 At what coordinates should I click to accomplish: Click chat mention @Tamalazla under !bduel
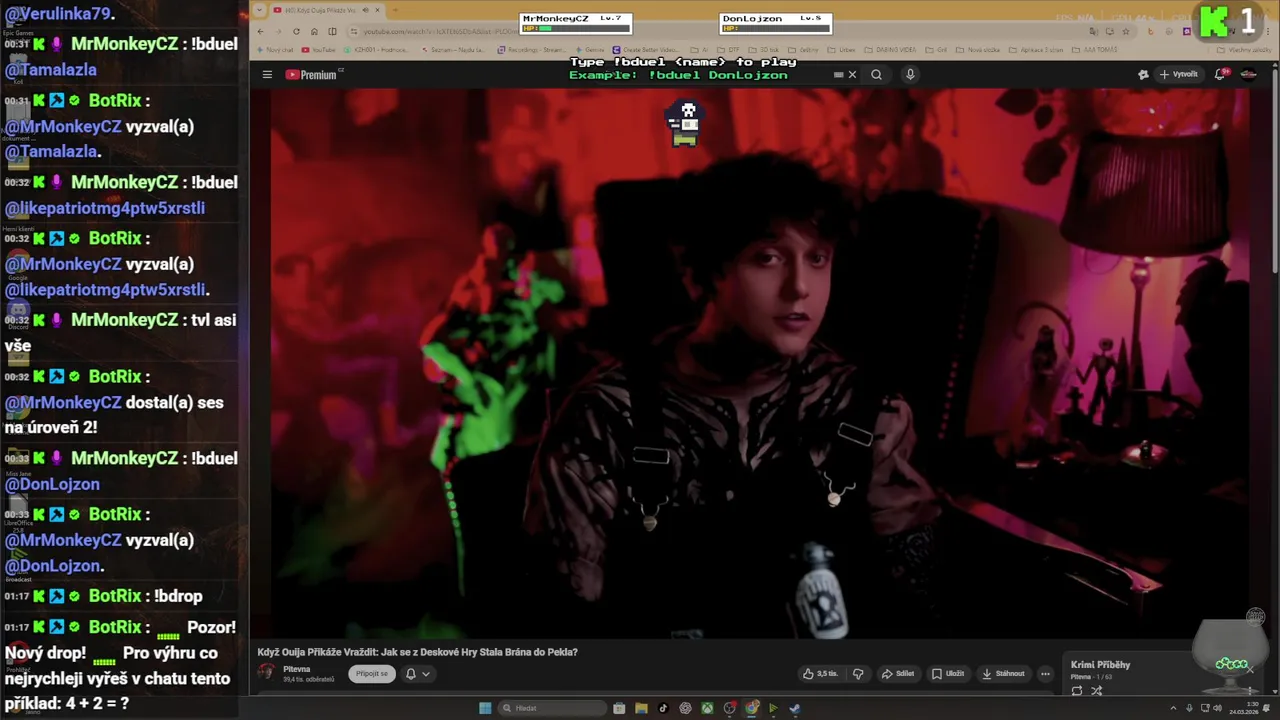(51, 70)
